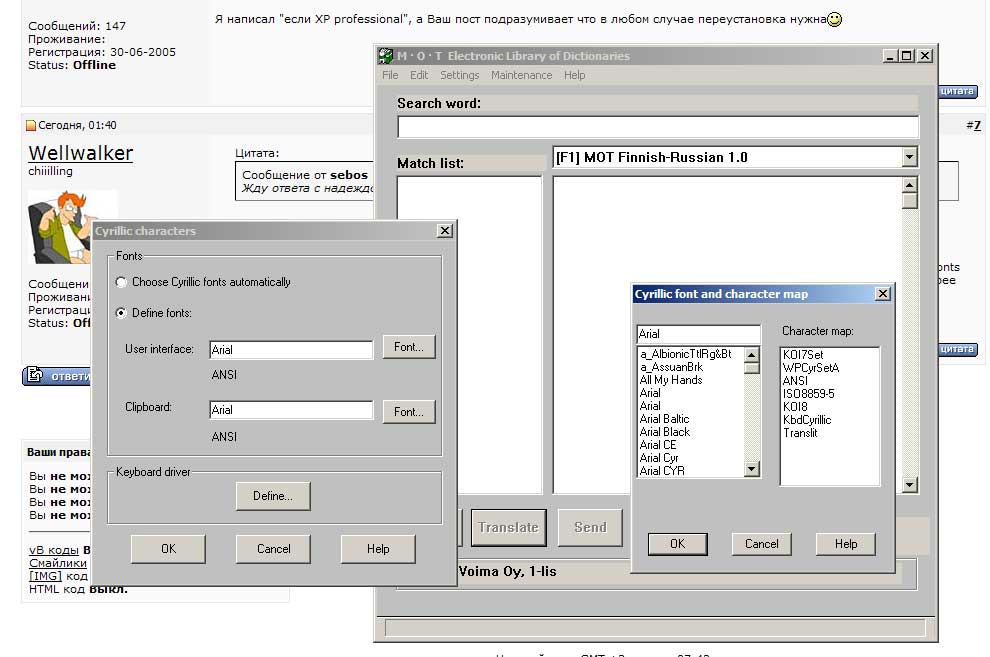The width and height of the screenshot is (990, 657).
Task: Select Choose Cyrillic fonts automatically option
Action: [x=122, y=282]
